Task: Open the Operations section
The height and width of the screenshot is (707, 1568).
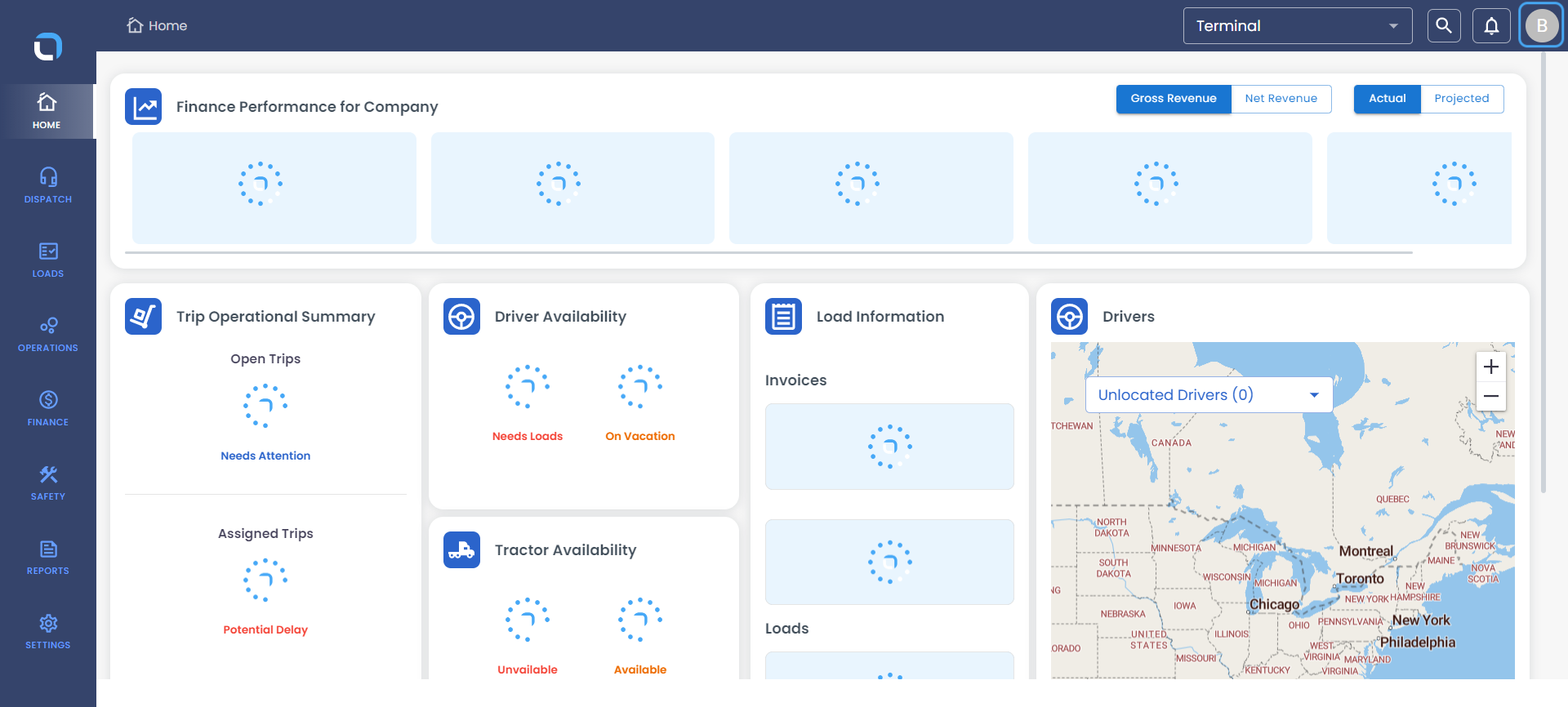Action: pyautogui.click(x=48, y=334)
